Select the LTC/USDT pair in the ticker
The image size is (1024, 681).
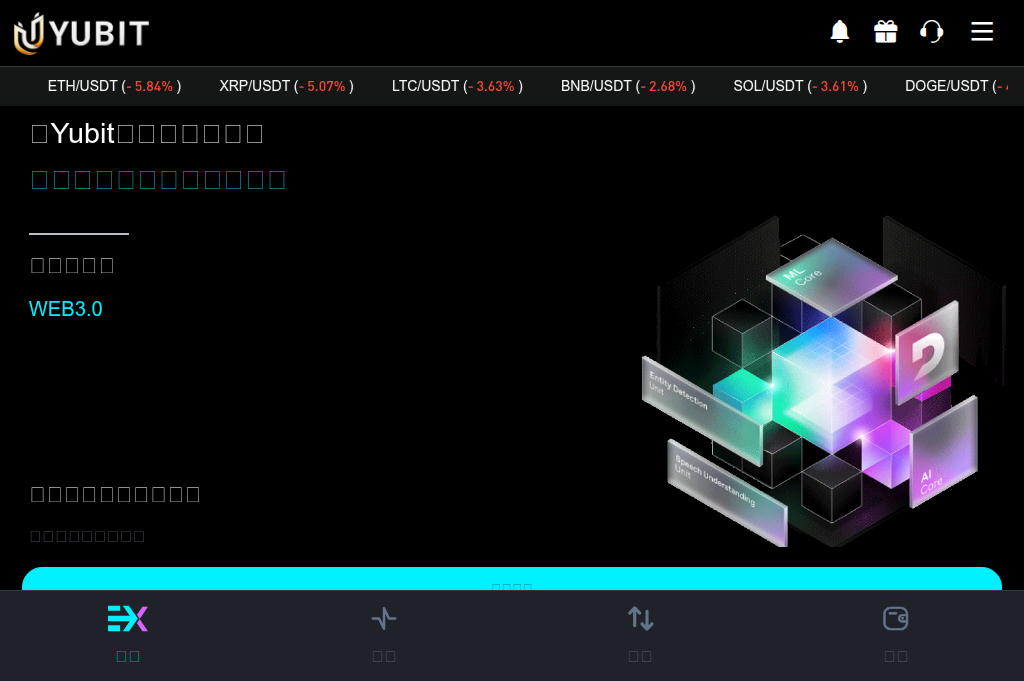coord(457,86)
